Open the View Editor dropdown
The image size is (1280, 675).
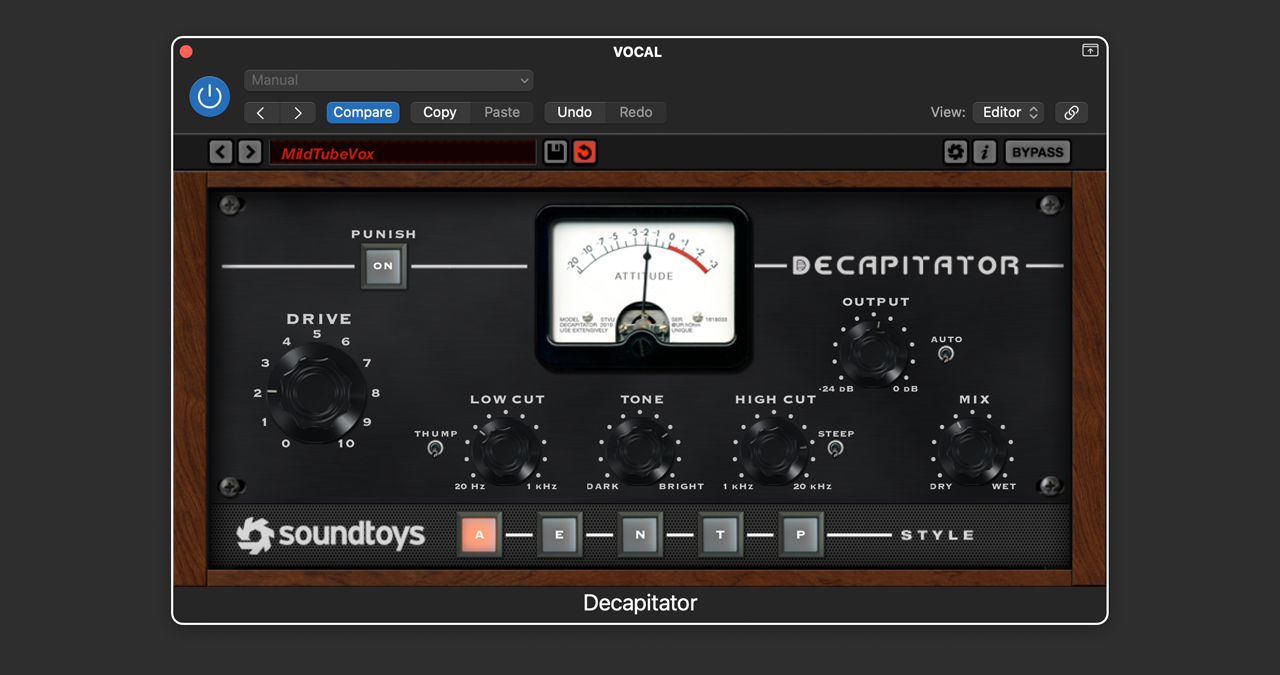click(x=1008, y=113)
